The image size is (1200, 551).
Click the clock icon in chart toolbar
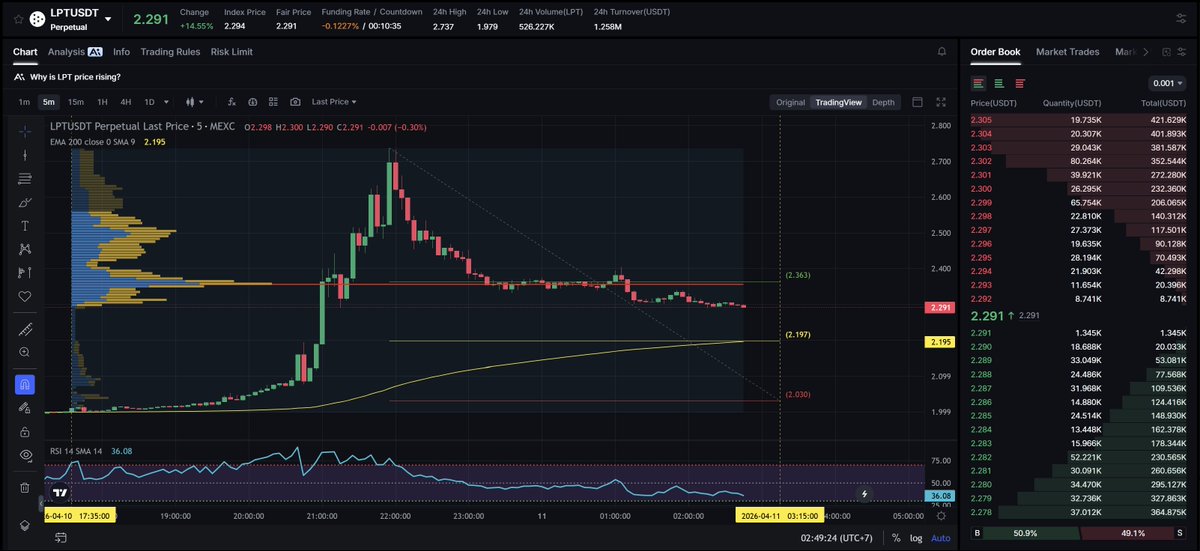click(252, 102)
